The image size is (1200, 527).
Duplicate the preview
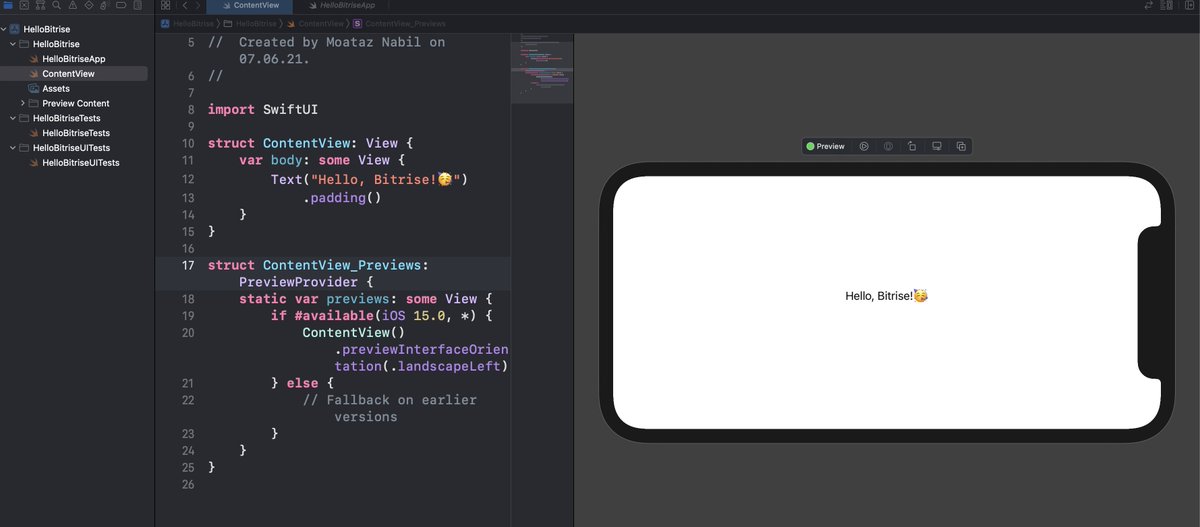click(x=961, y=146)
